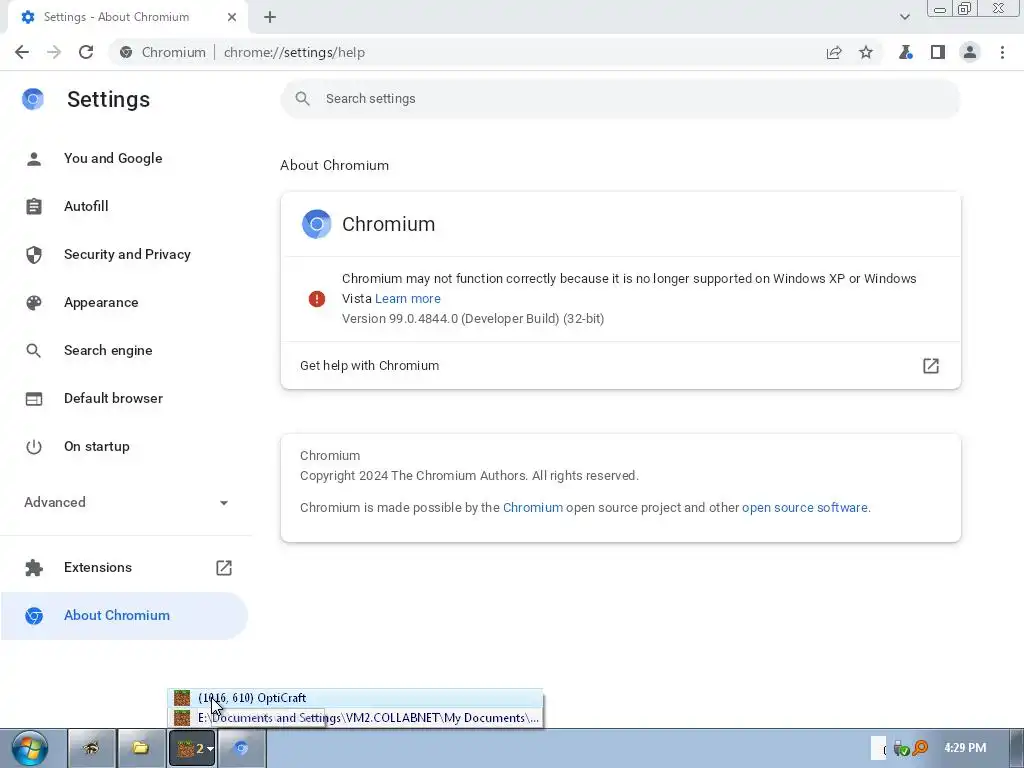
Task: Open the three-dot Chromium menu
Action: [1002, 52]
